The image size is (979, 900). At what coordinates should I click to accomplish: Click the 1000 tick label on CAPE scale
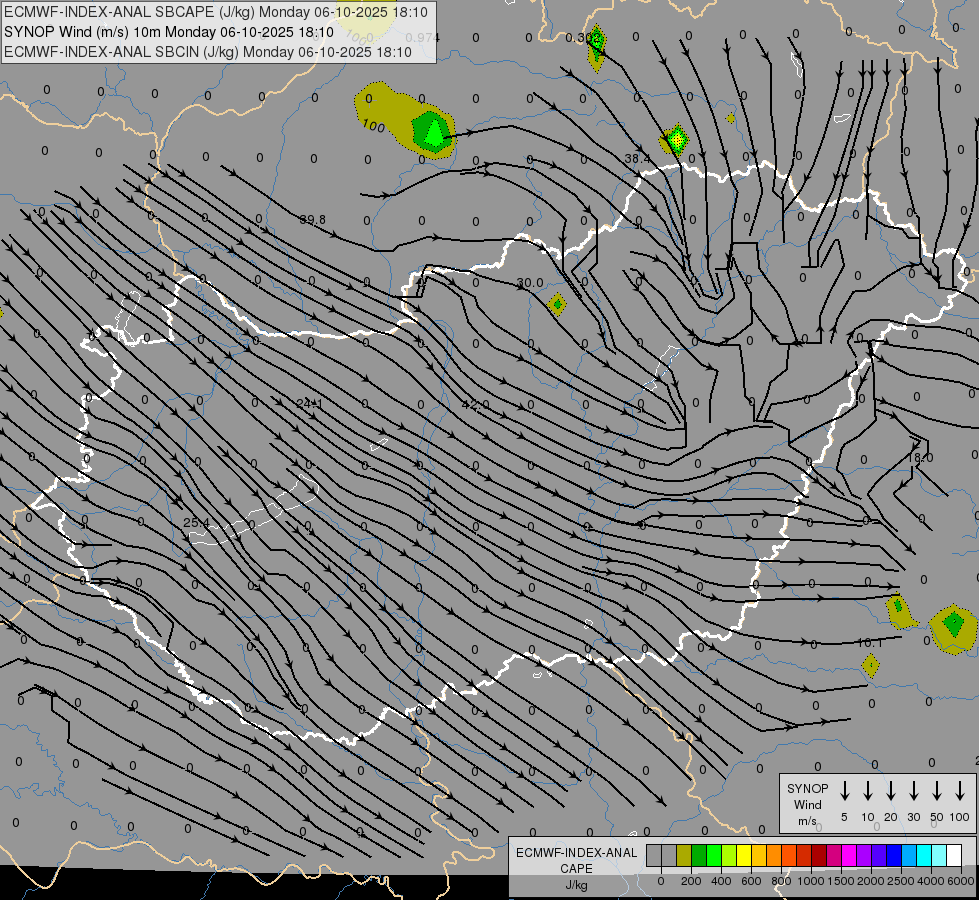point(811,881)
